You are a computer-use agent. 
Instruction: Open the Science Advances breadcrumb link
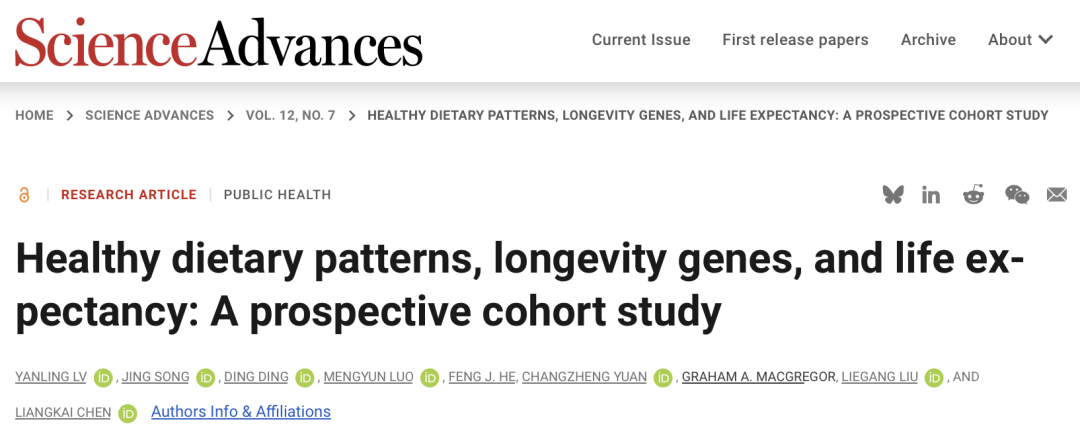149,115
